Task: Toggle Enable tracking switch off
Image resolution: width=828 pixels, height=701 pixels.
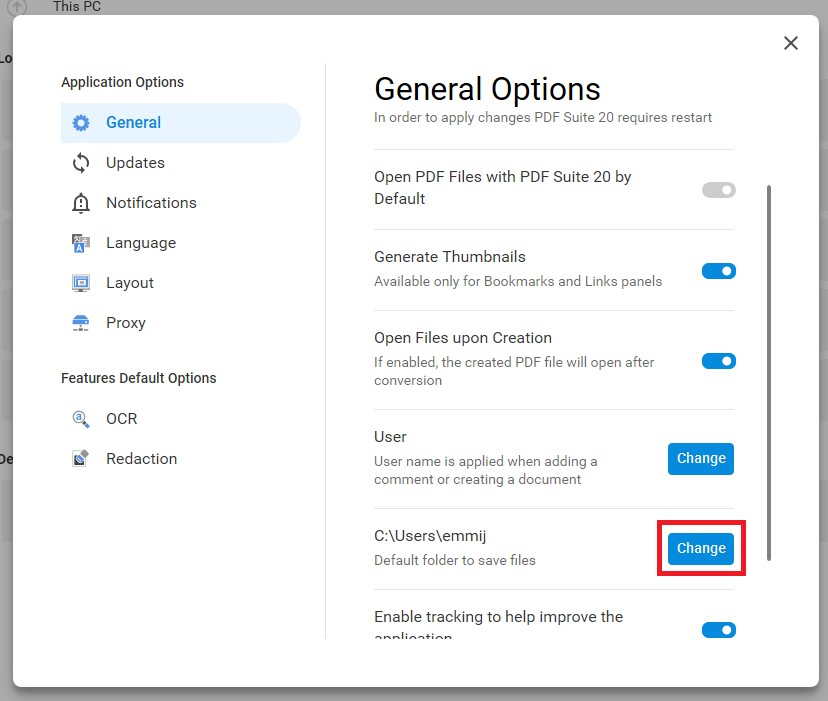Action: [718, 630]
